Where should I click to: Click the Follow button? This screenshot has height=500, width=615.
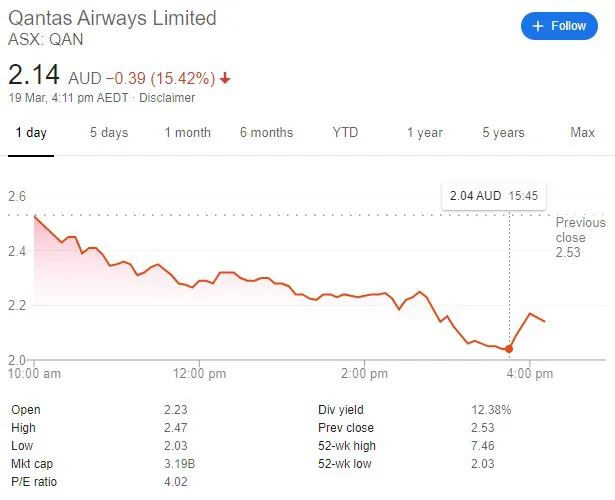click(559, 26)
